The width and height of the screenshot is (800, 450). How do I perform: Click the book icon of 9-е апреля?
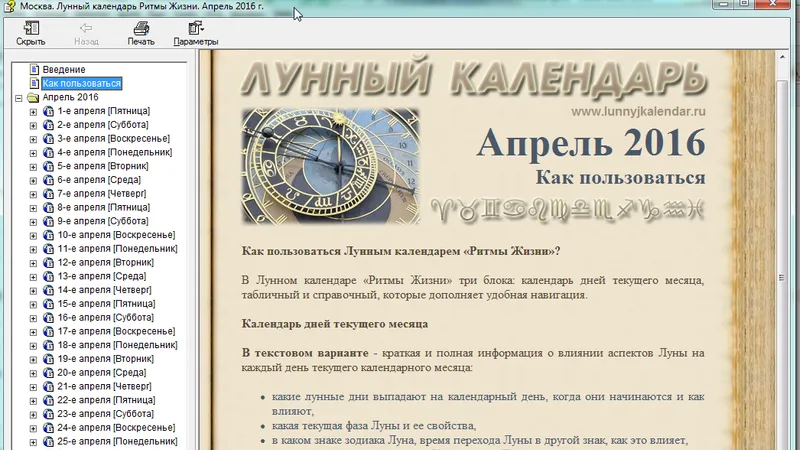click(x=48, y=221)
